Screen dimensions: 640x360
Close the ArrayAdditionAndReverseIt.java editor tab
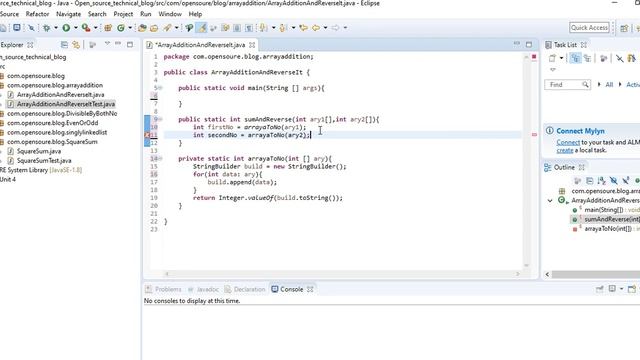pyautogui.click(x=252, y=45)
